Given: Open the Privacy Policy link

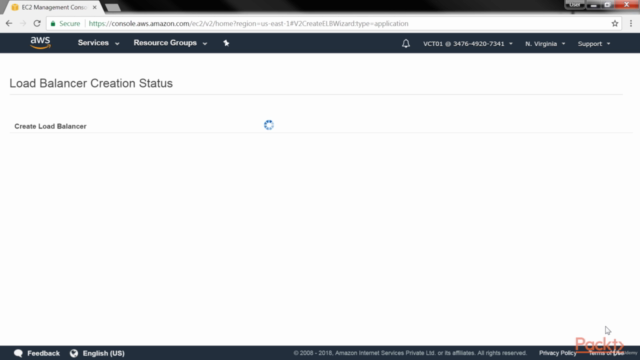Looking at the screenshot, I should click(558, 353).
